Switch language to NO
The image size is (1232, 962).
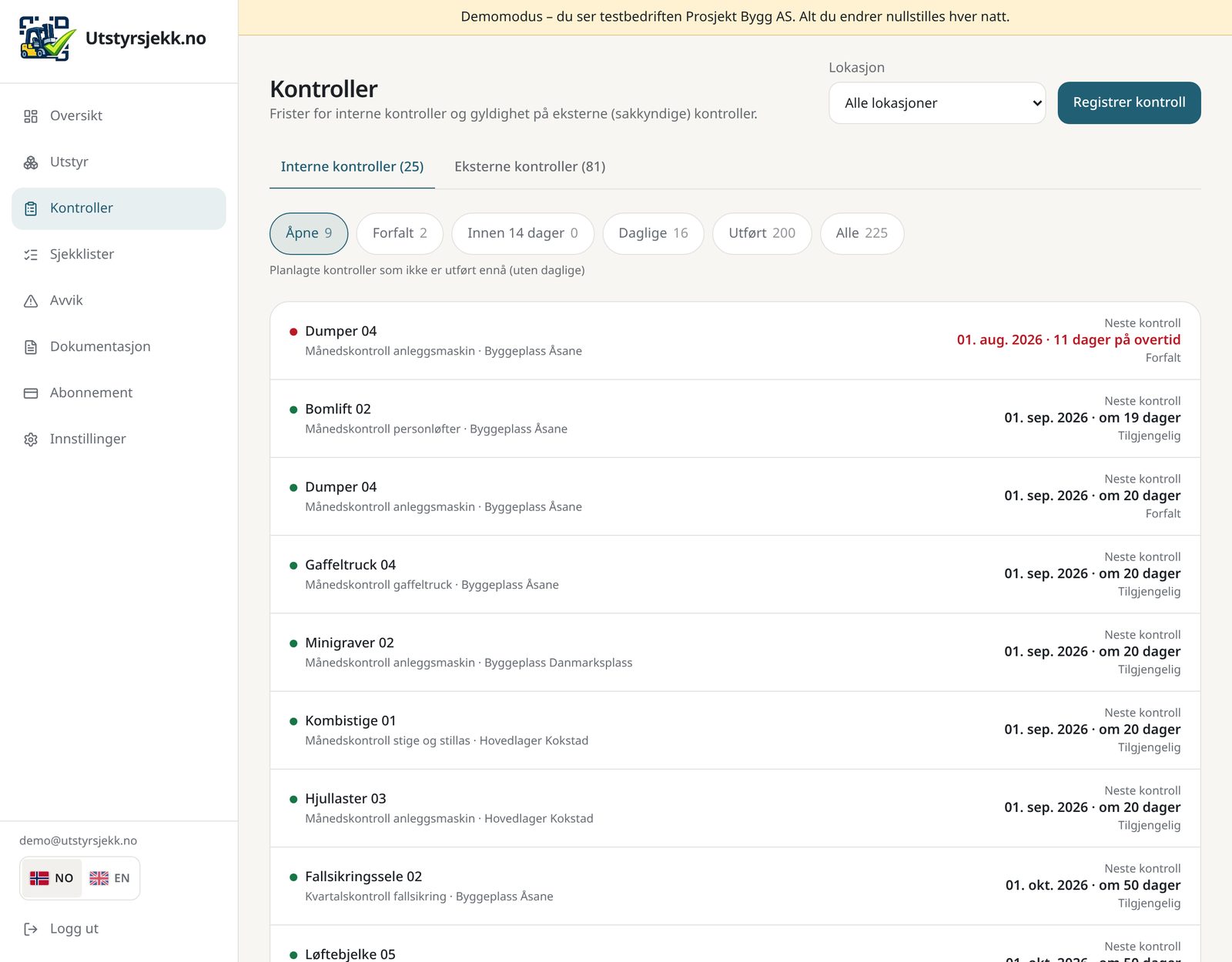[x=52, y=878]
